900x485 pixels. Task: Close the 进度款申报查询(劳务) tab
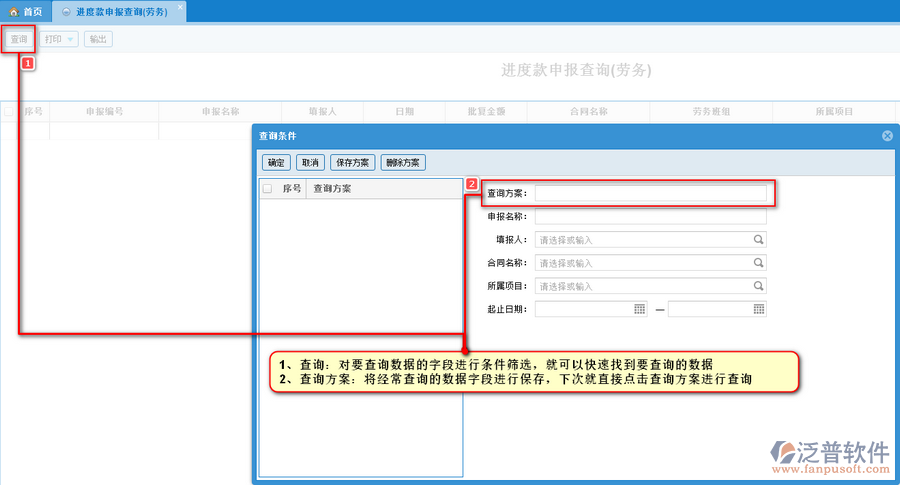180,7
